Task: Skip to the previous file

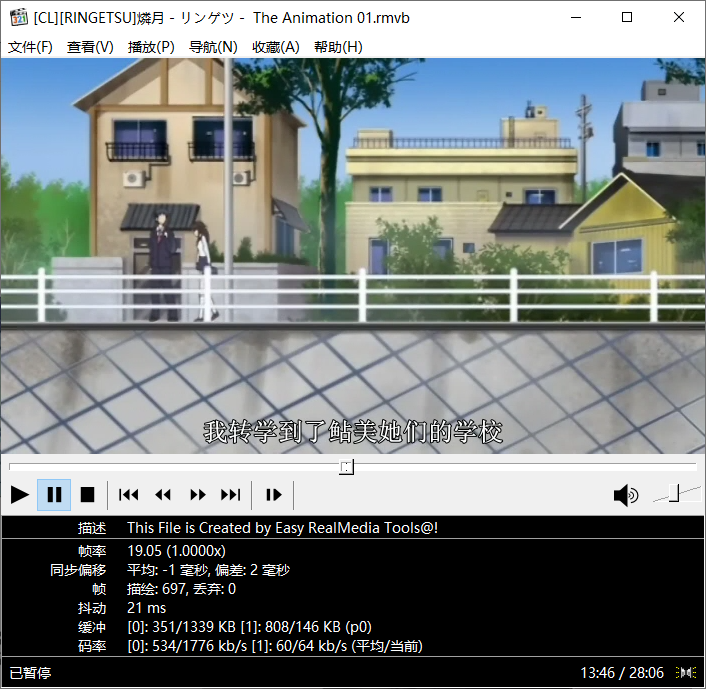Action: tap(128, 494)
